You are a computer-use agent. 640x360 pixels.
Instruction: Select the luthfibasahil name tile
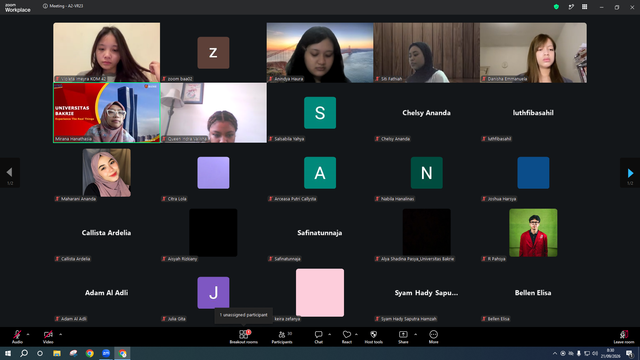tap(533, 113)
